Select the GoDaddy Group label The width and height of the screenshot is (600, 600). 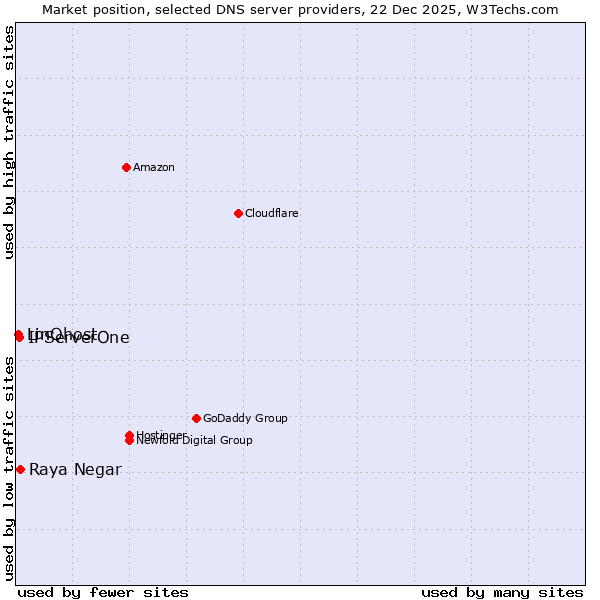(245, 418)
